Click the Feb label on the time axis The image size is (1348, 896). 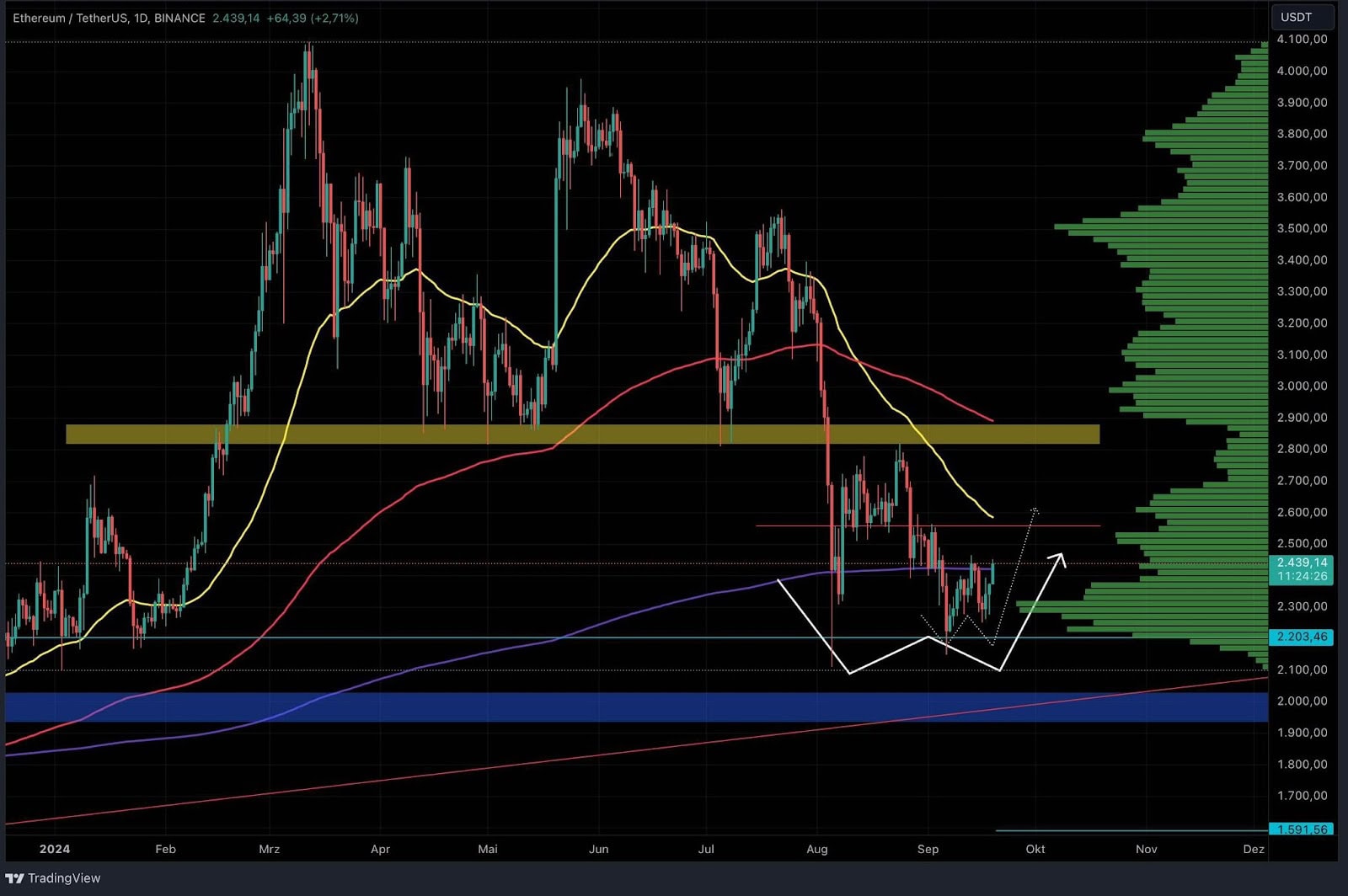[x=166, y=849]
